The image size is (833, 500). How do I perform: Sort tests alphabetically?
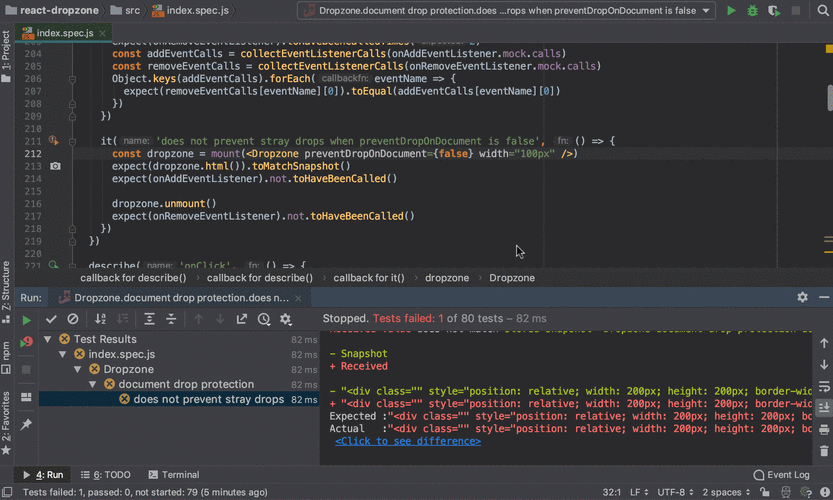(x=100, y=319)
